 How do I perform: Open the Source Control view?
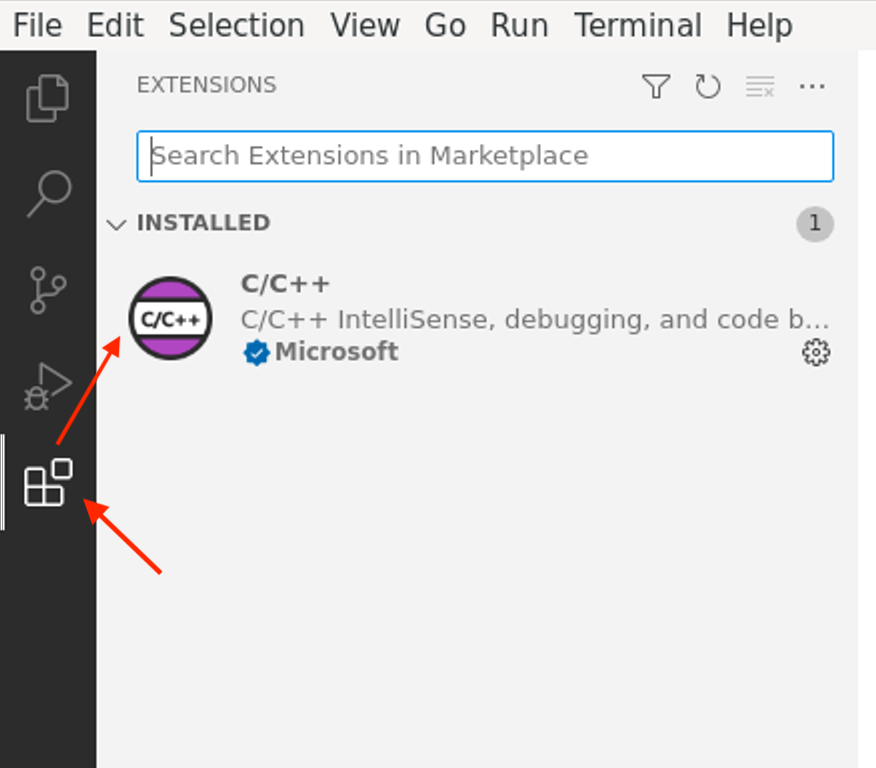point(47,290)
